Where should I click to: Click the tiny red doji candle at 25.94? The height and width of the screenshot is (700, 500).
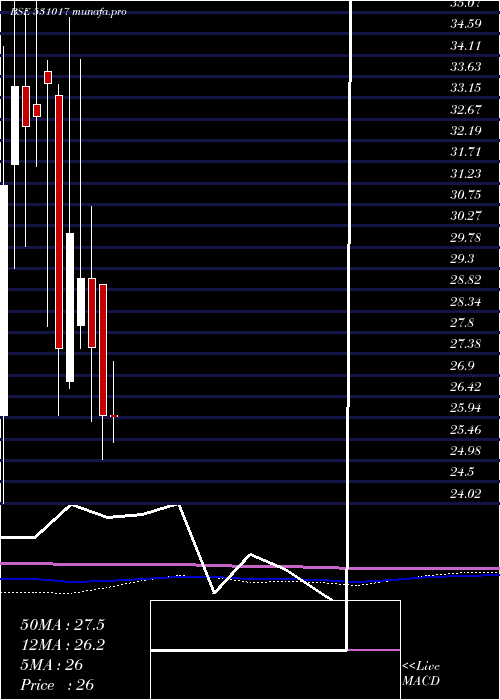pos(113,416)
